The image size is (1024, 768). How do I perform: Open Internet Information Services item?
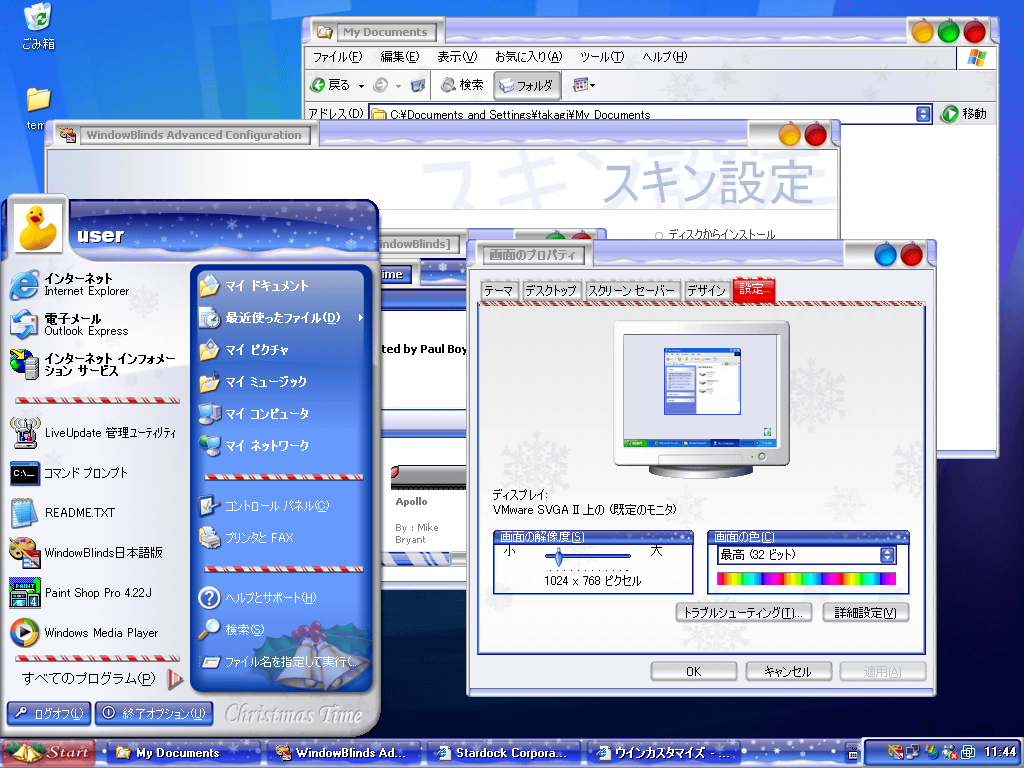92,364
